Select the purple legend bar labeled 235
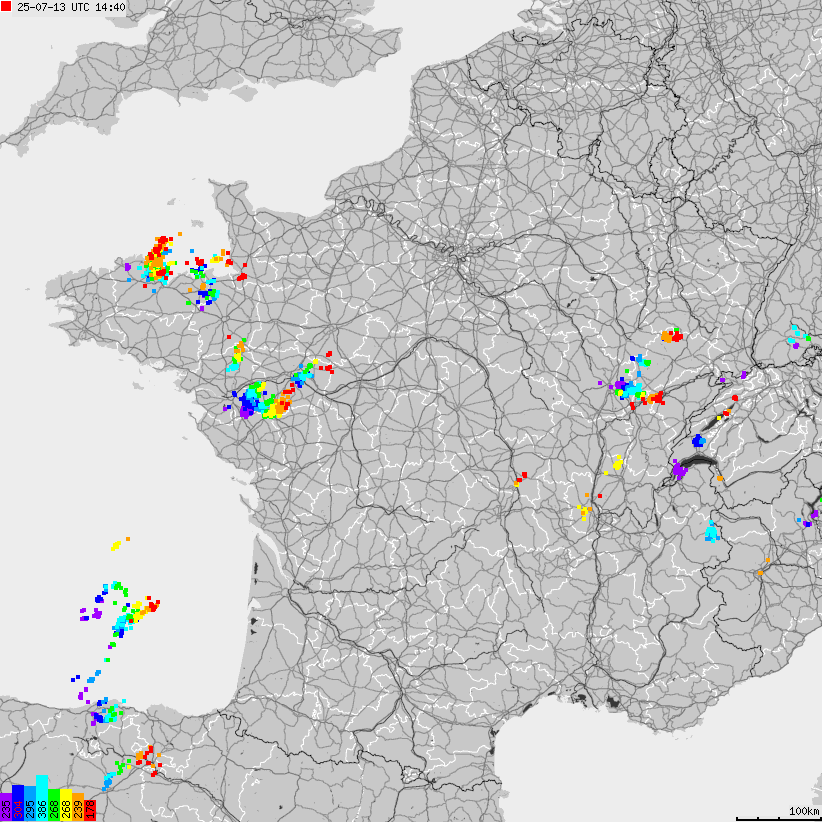This screenshot has width=822, height=822. pos(6,807)
